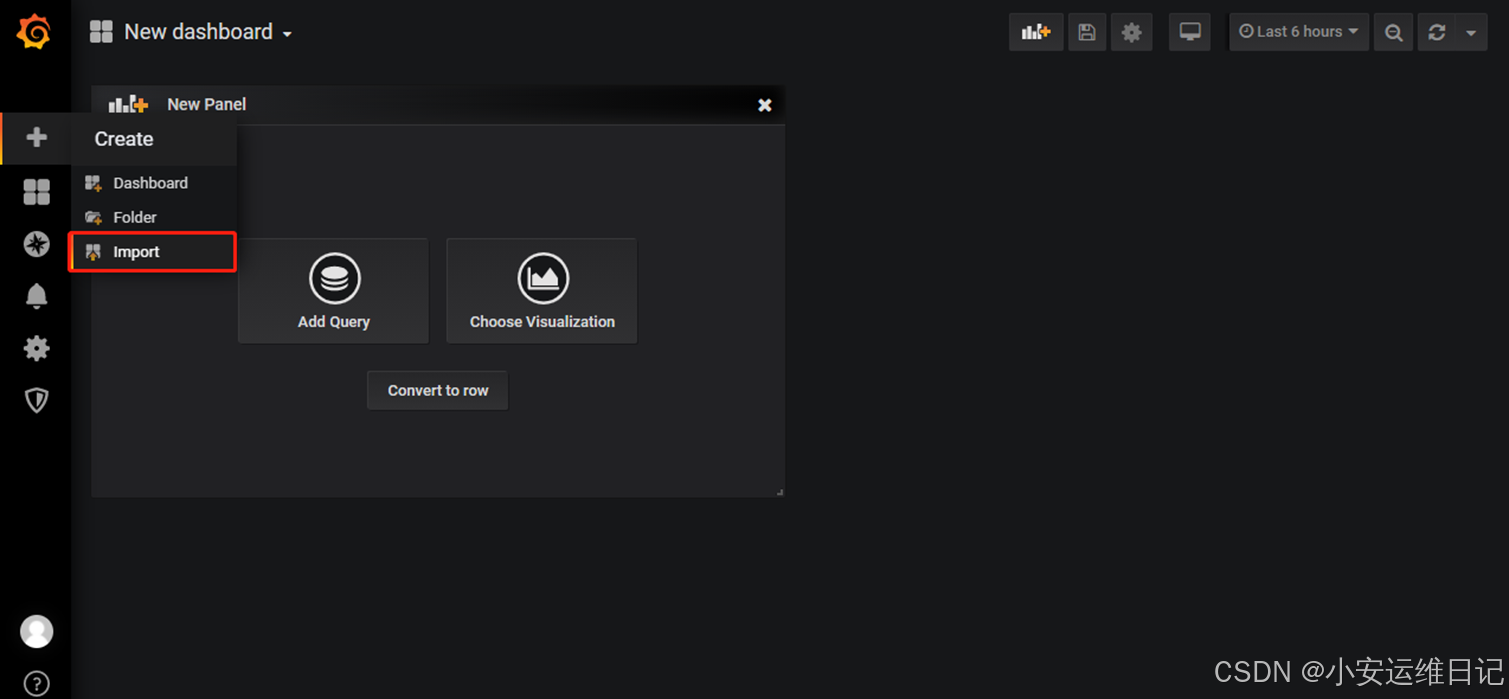The height and width of the screenshot is (699, 1509).
Task: Click the Save dashboard disk icon
Action: click(1087, 32)
